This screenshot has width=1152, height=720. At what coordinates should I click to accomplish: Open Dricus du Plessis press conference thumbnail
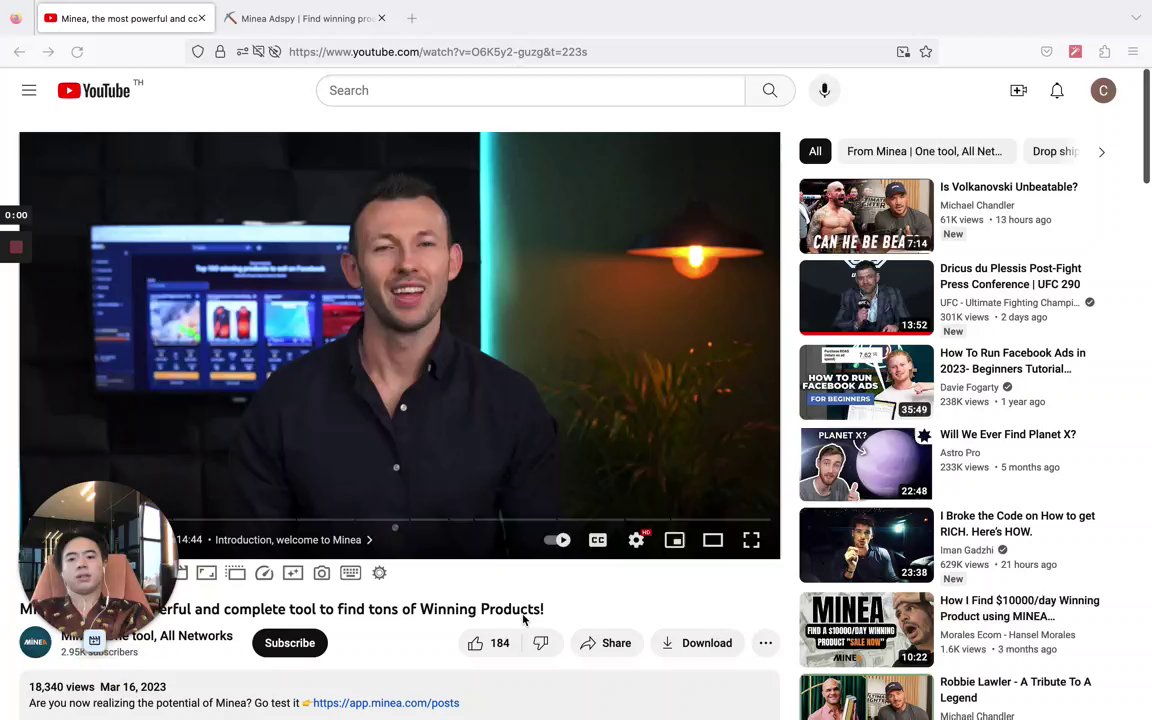click(866, 298)
